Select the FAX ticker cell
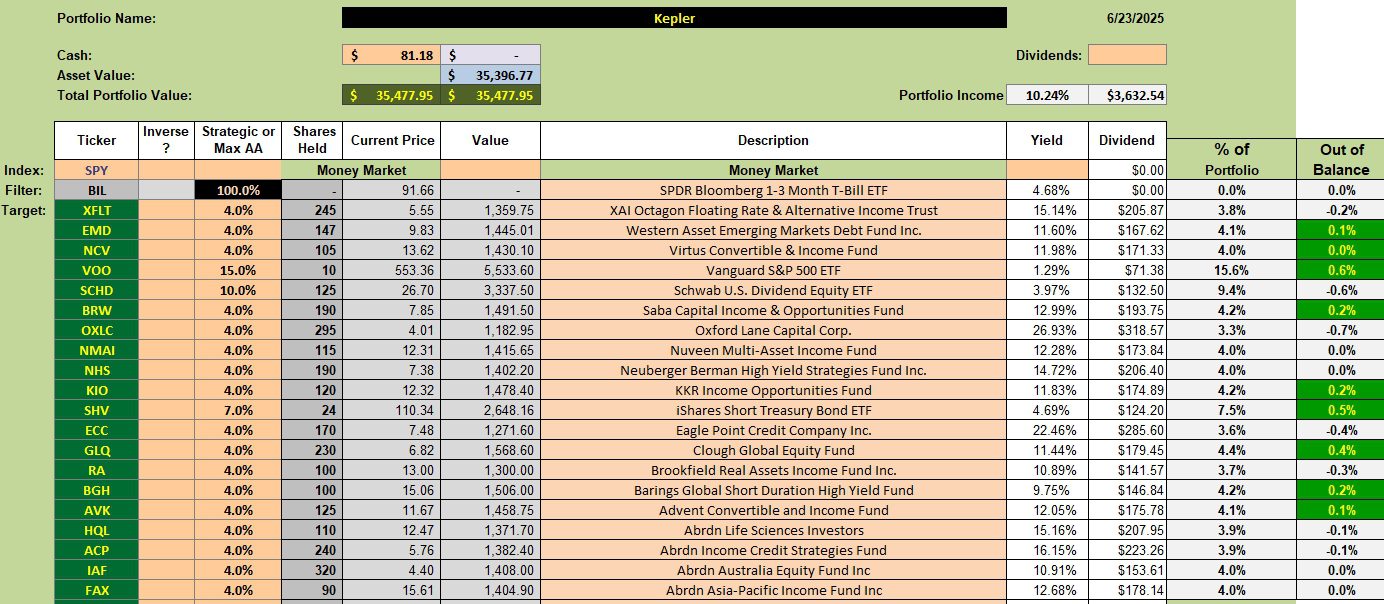1384x604 pixels. 96,590
